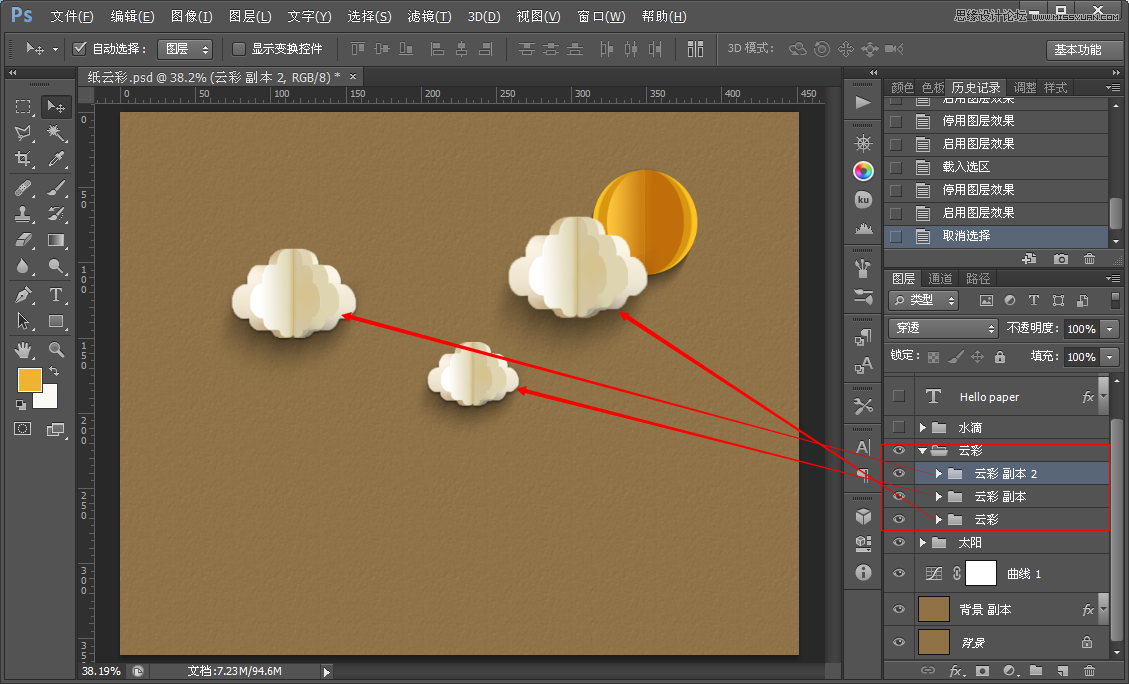Select the Rectangular Marquee tool
The height and width of the screenshot is (684, 1129).
[23, 107]
